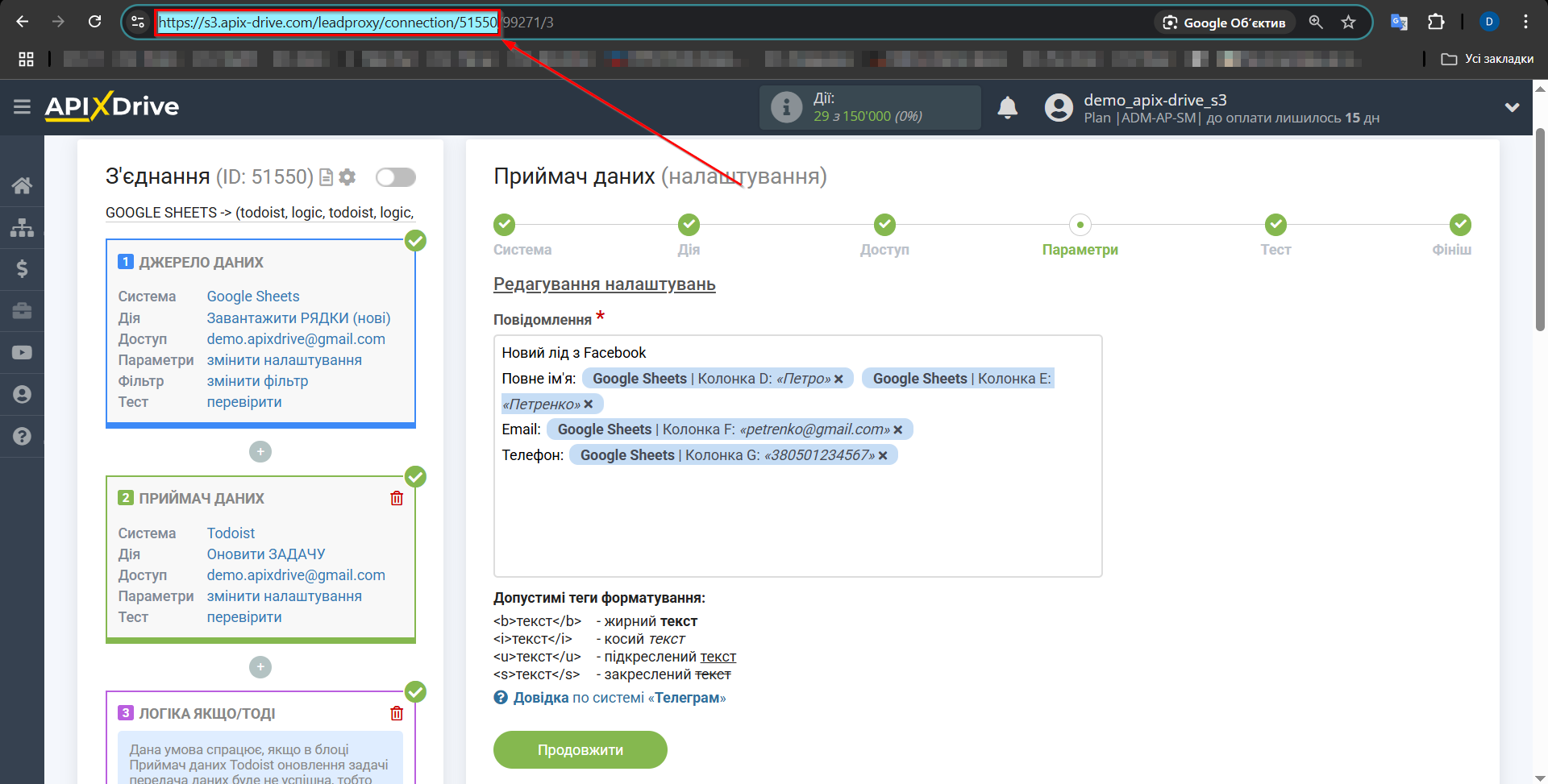Click the site info icon in address bar
This screenshot has width=1548, height=784.
(138, 23)
